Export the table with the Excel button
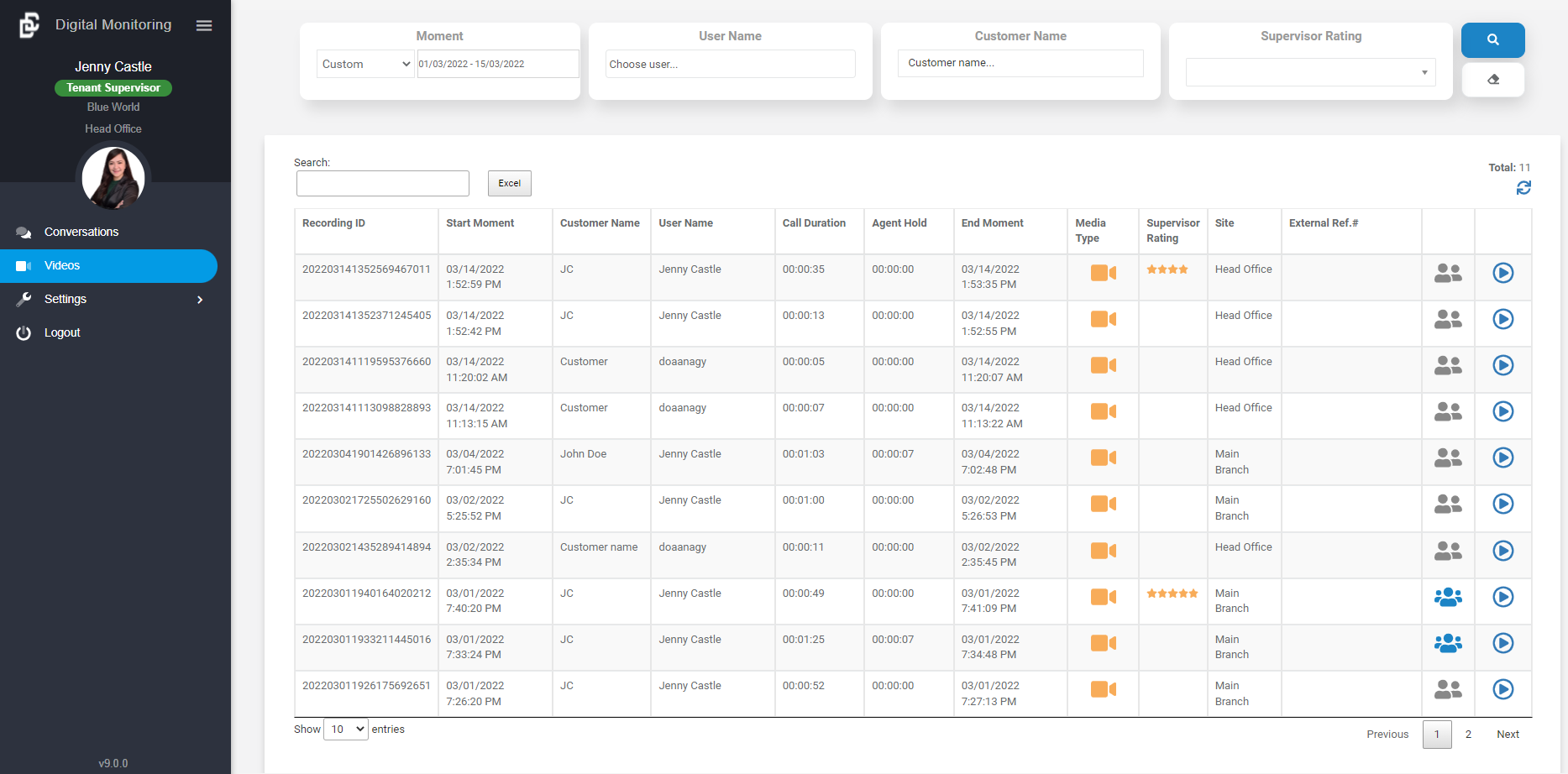 coord(509,183)
